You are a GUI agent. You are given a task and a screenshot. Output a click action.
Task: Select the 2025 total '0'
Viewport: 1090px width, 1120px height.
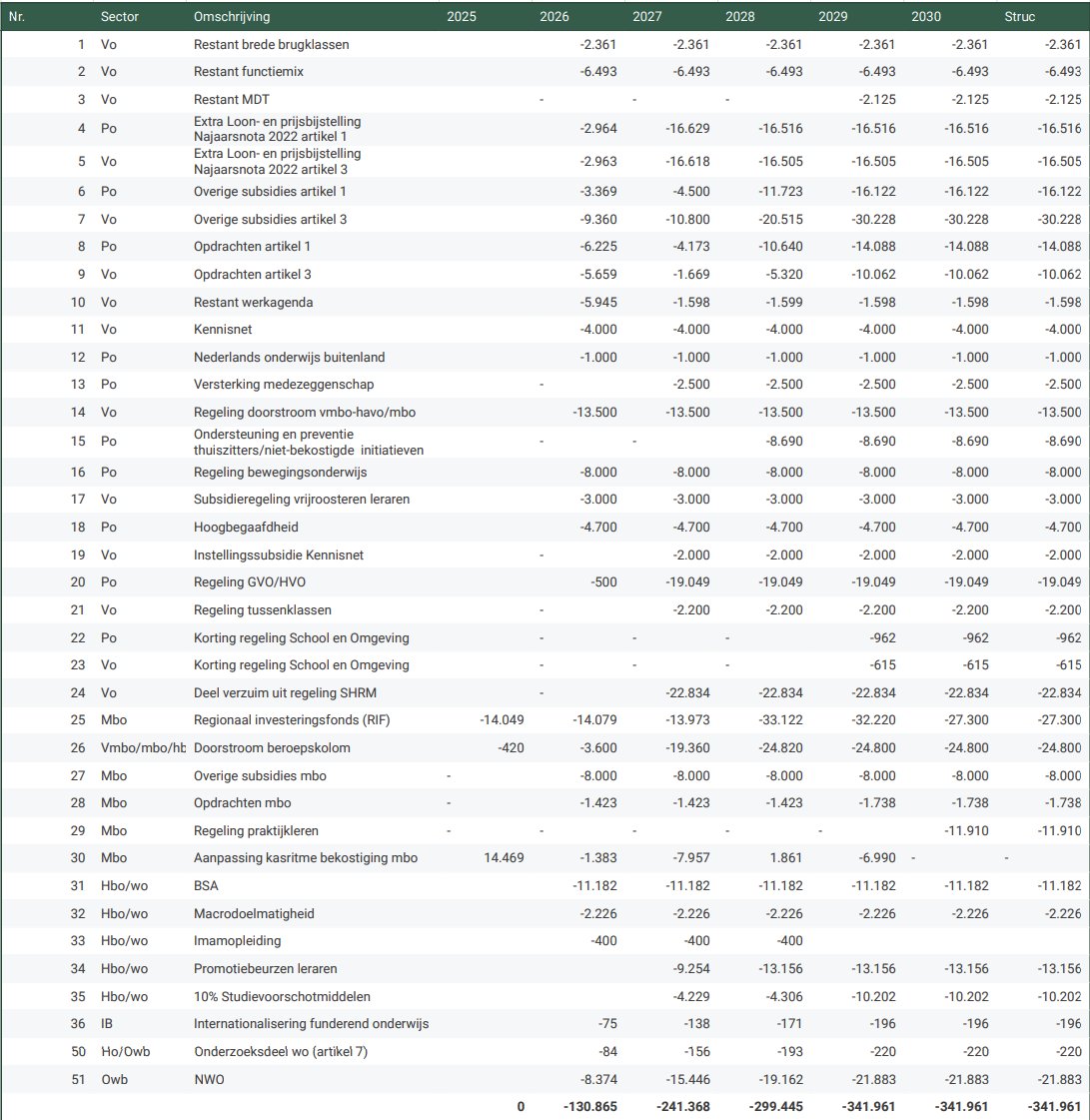(521, 1106)
